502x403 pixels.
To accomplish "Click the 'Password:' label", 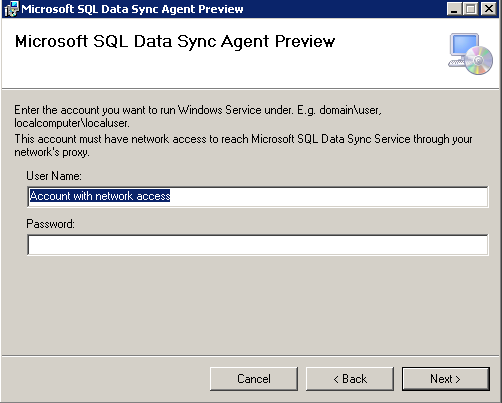I will [x=50, y=224].
